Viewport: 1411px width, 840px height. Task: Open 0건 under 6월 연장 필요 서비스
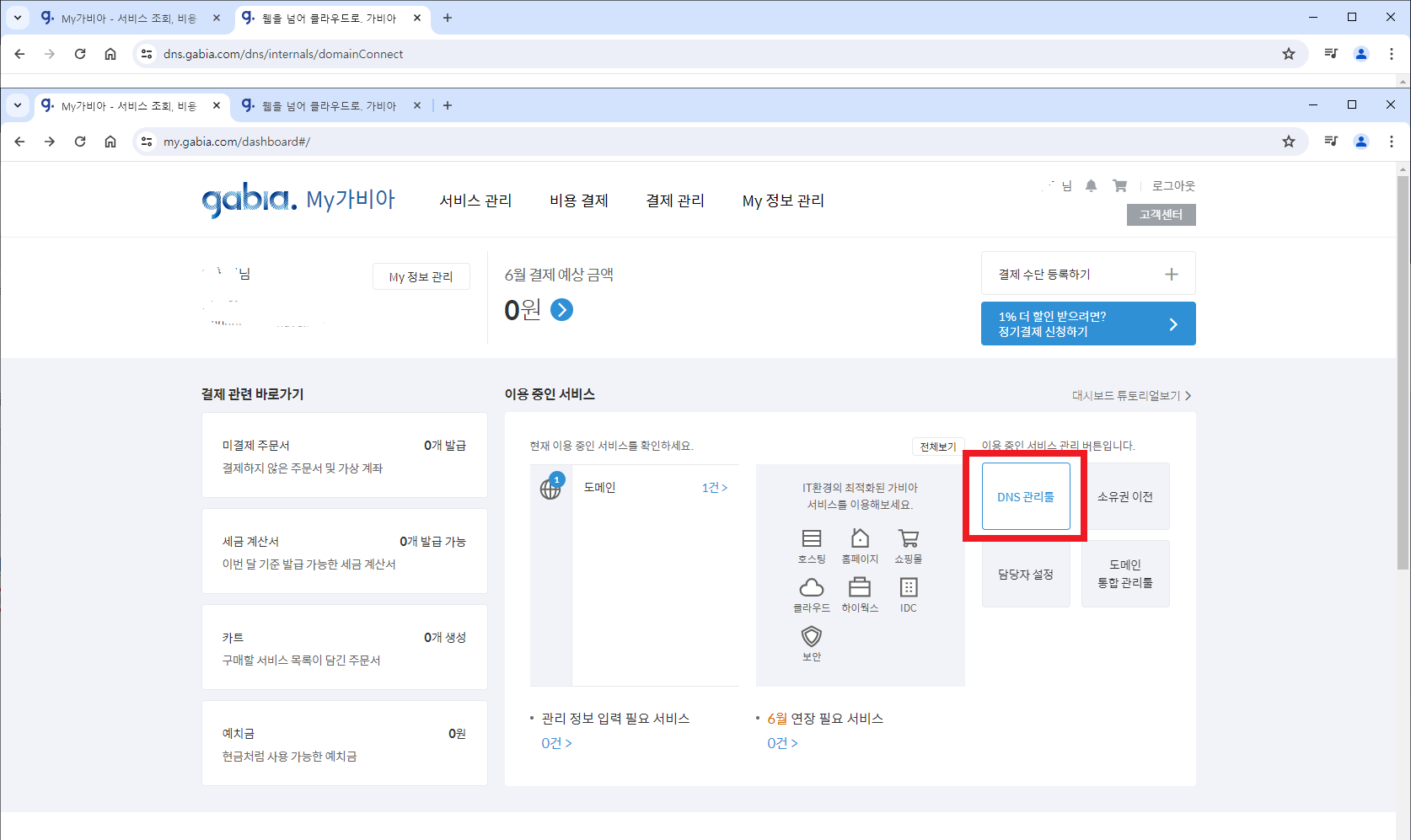pos(782,743)
